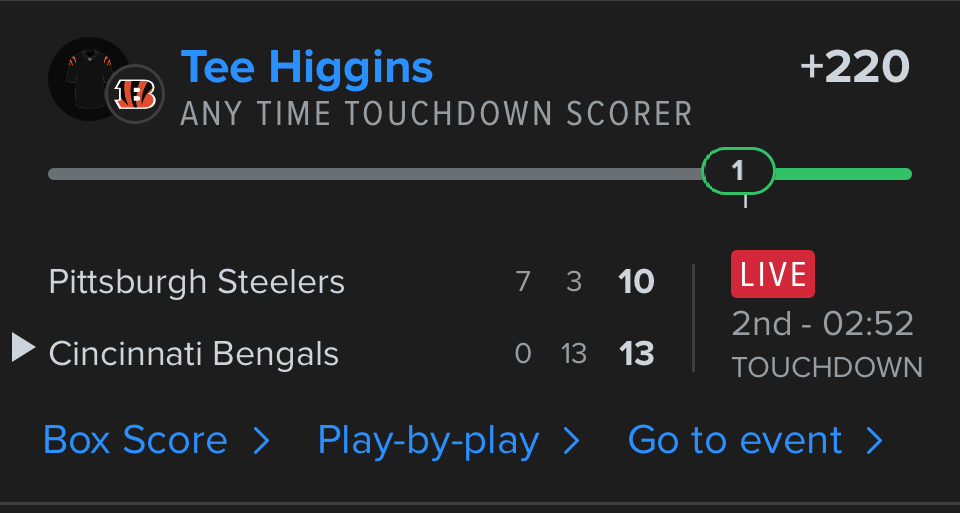Click the Cincinnati Bengals team name
Image resolution: width=960 pixels, height=513 pixels.
(x=194, y=354)
